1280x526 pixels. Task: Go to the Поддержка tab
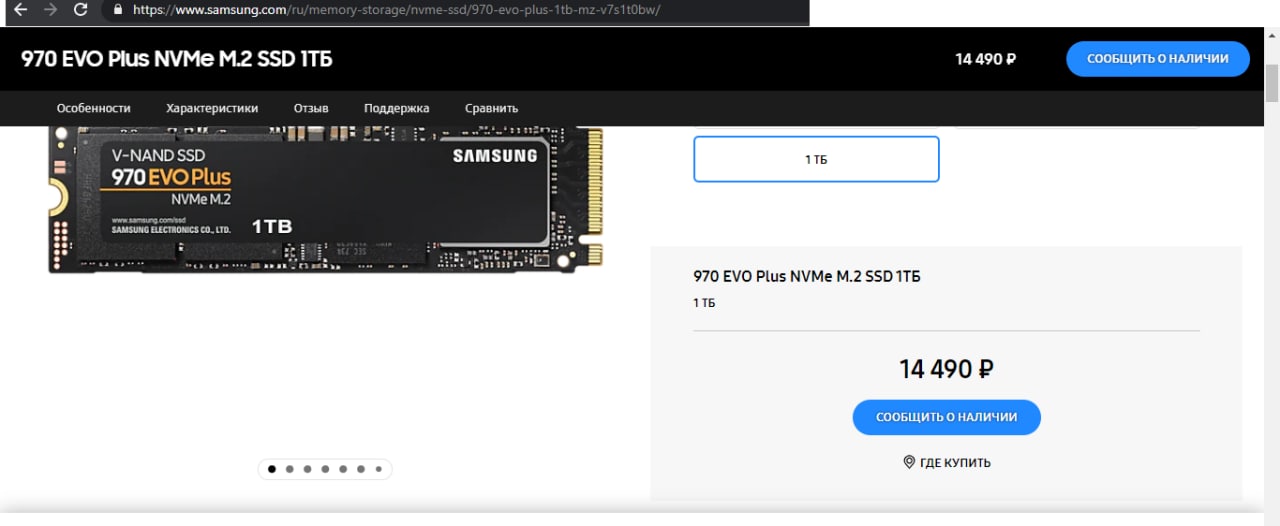pyautogui.click(x=397, y=108)
